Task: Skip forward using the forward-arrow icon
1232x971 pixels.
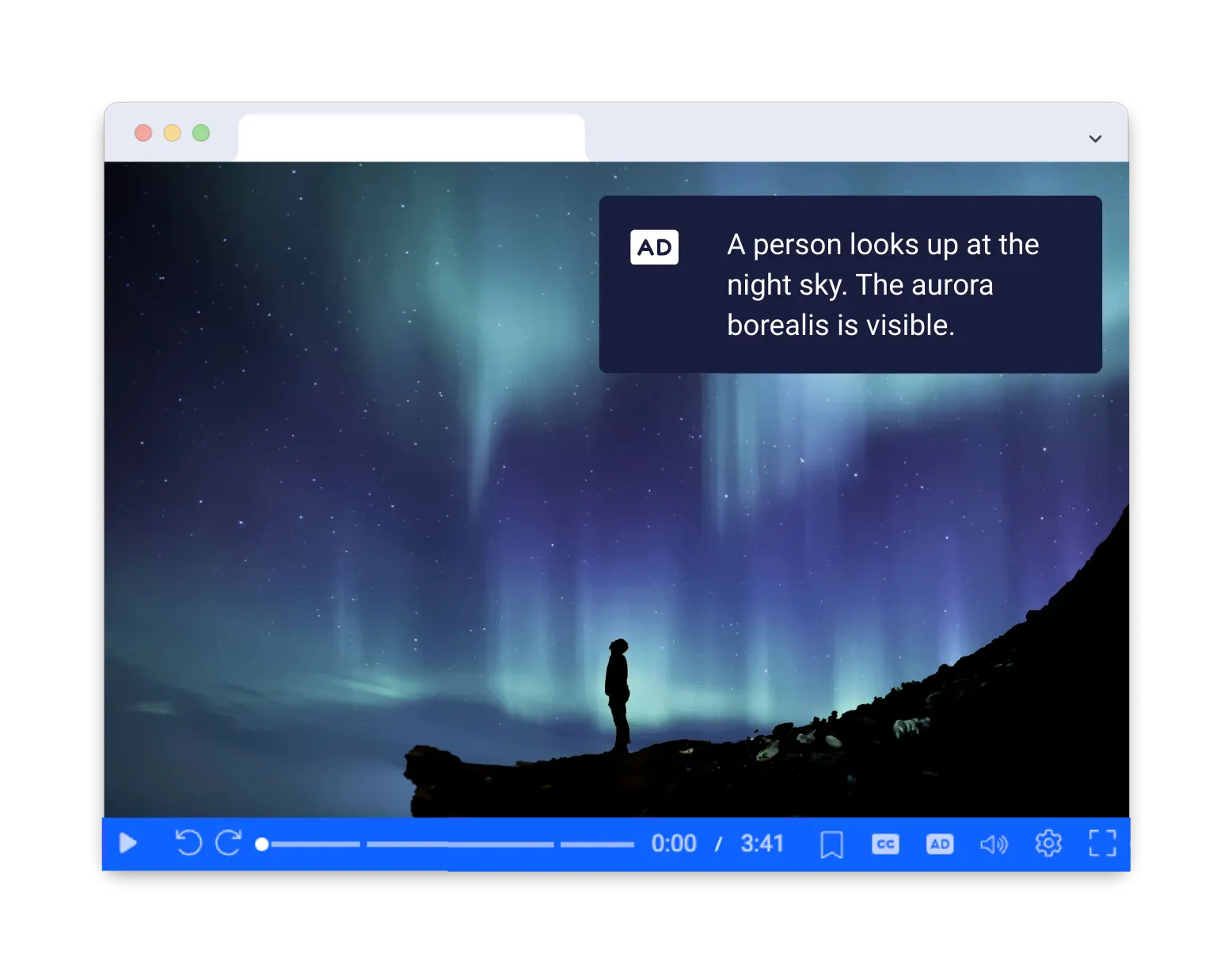Action: pos(229,843)
